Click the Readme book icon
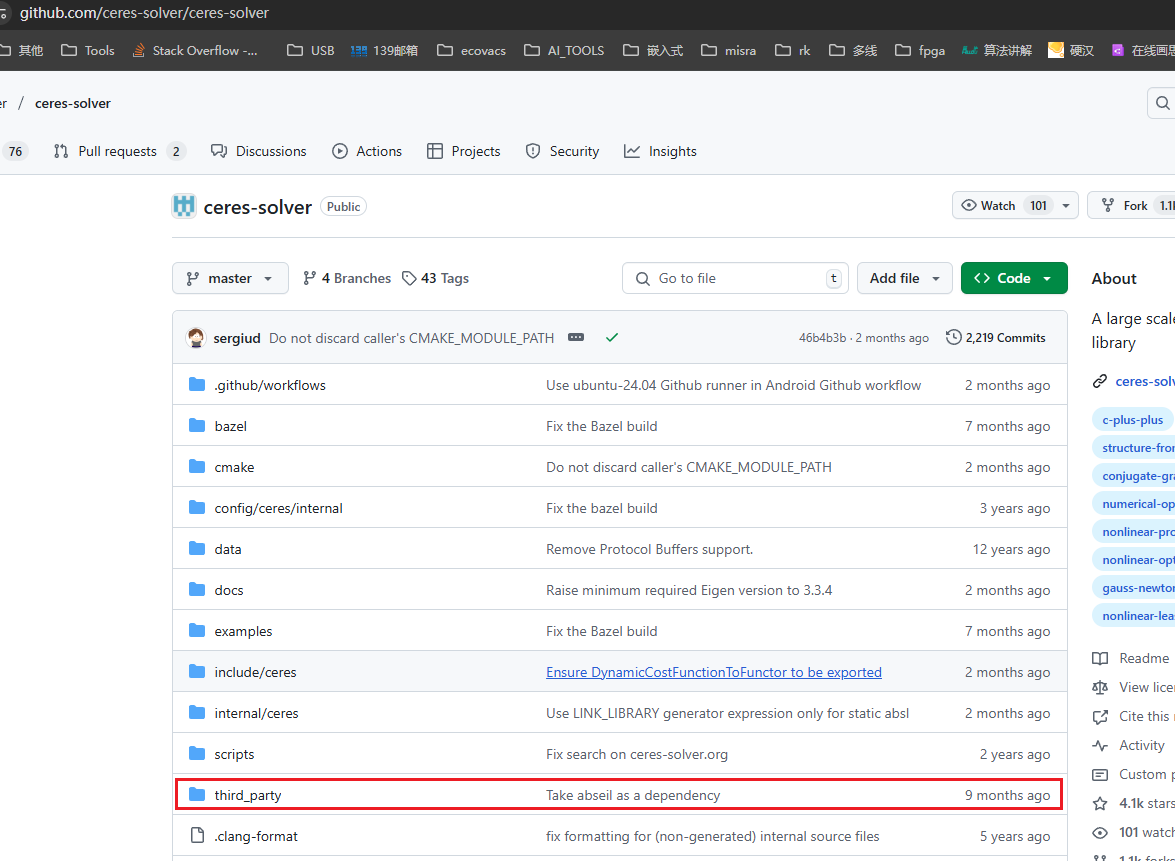 (1100, 659)
